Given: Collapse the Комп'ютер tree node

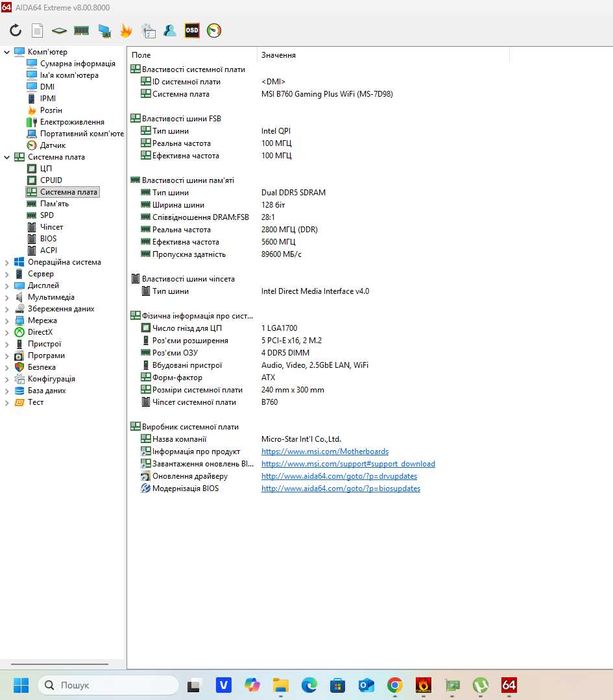Looking at the screenshot, I should [x=7, y=52].
